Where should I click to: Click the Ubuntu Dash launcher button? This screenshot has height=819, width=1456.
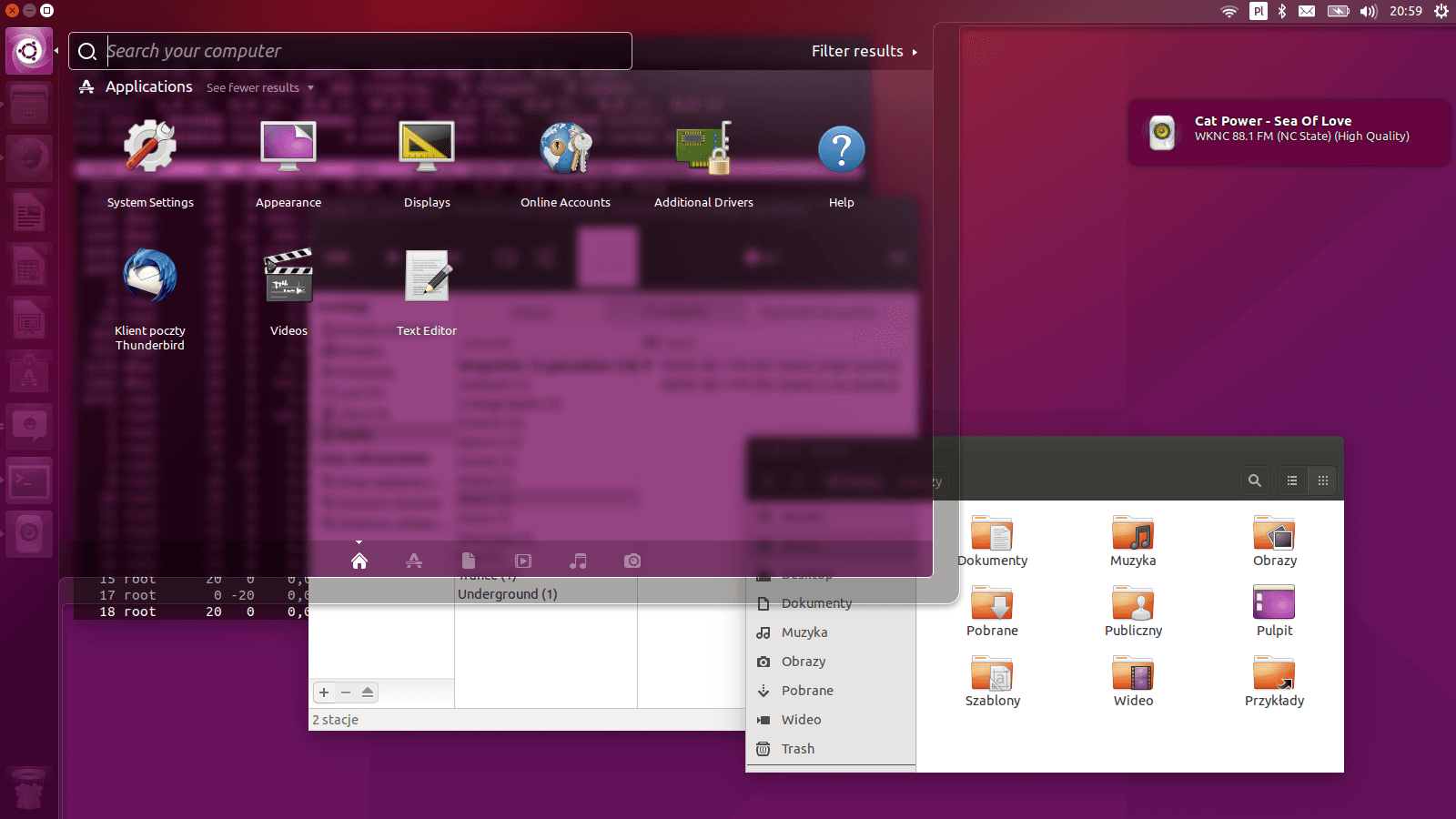(29, 51)
